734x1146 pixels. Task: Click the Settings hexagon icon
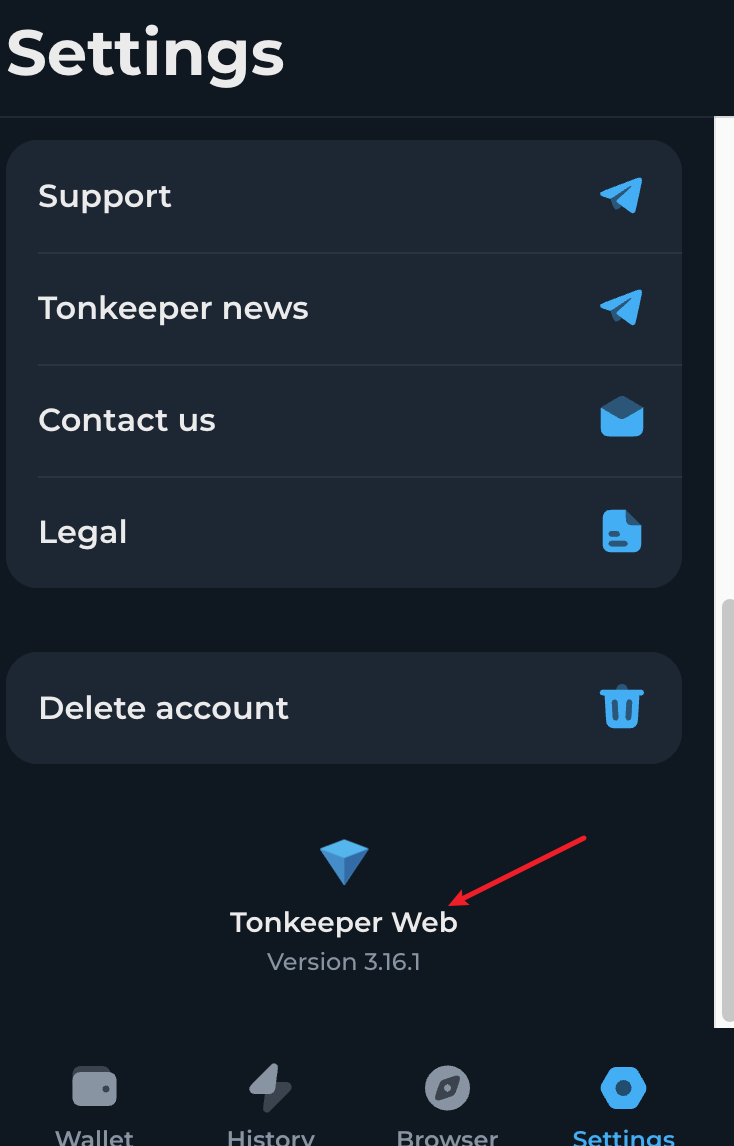pos(624,1088)
